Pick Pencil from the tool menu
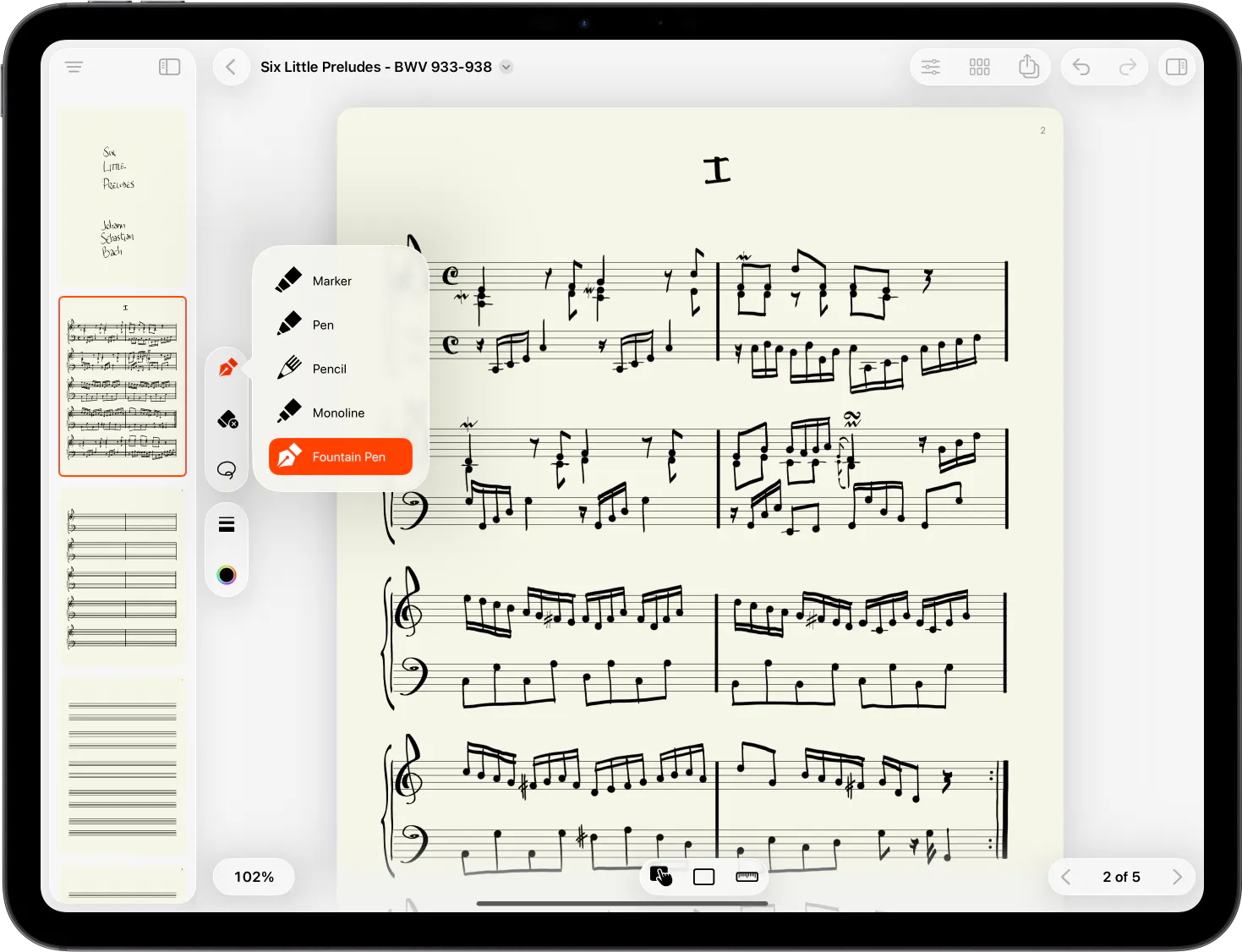Image resolution: width=1242 pixels, height=952 pixels. coord(341,369)
